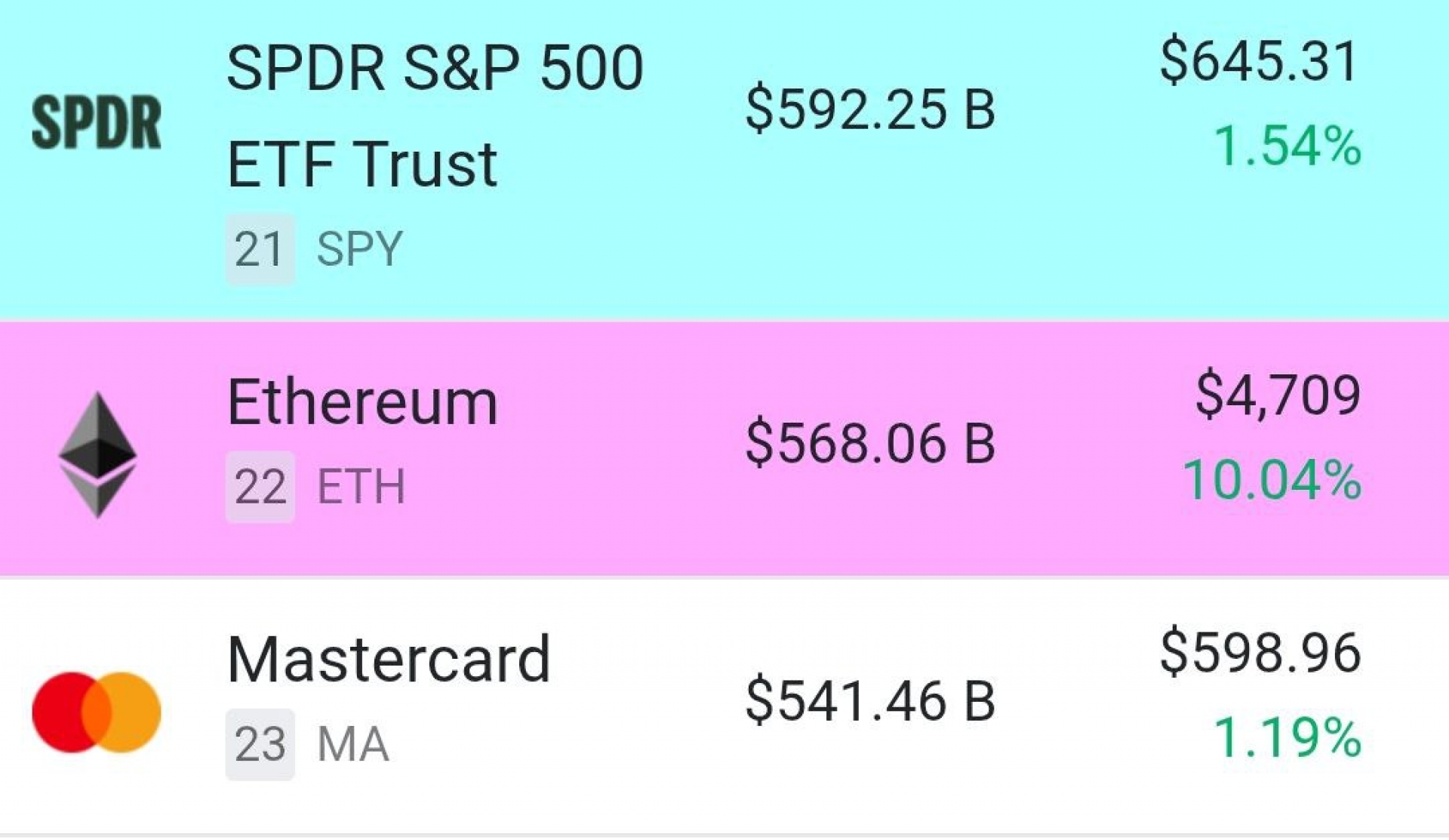Select the ETH ticker symbol

click(361, 487)
